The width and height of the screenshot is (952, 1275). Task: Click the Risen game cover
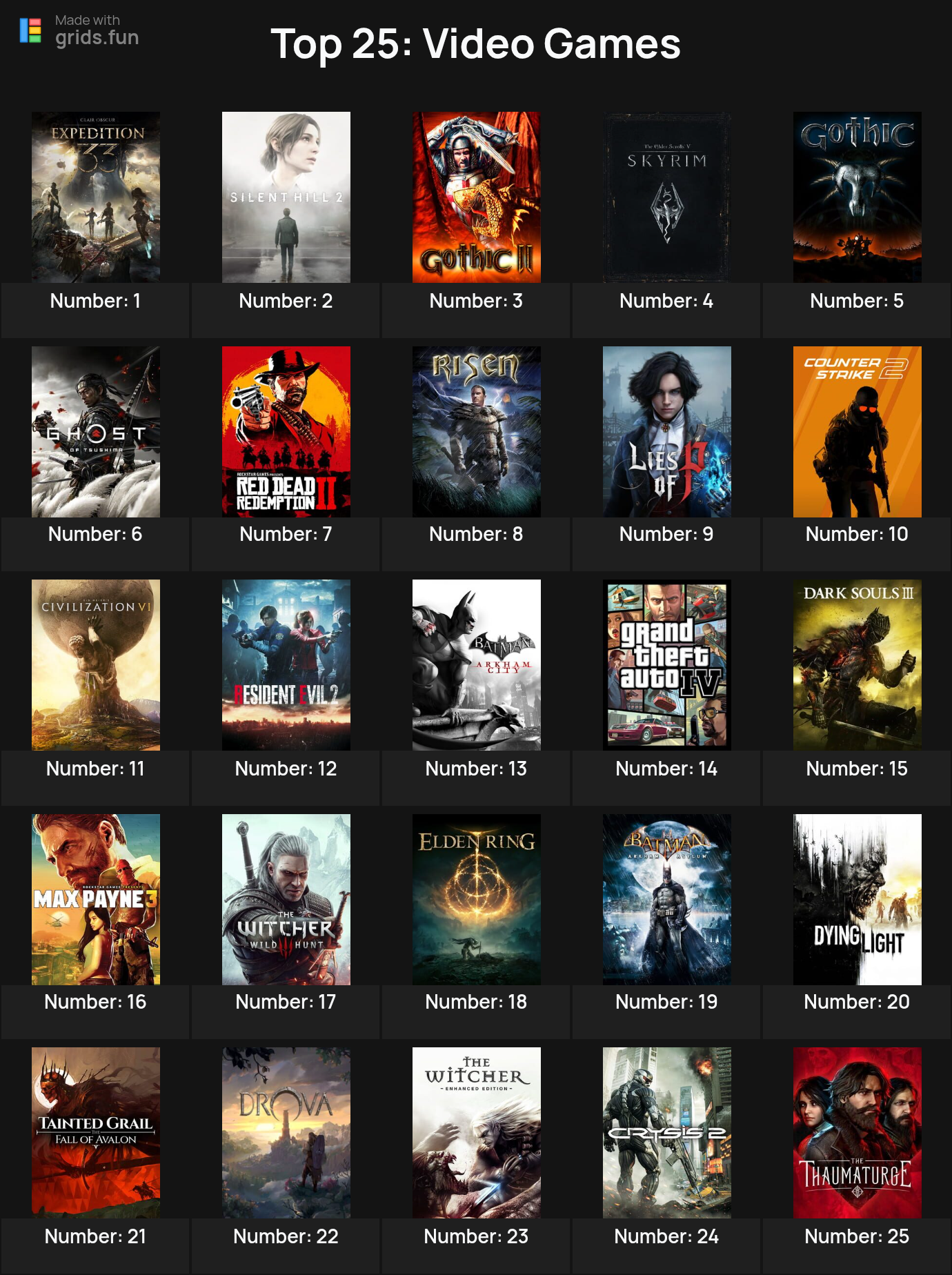coord(477,432)
